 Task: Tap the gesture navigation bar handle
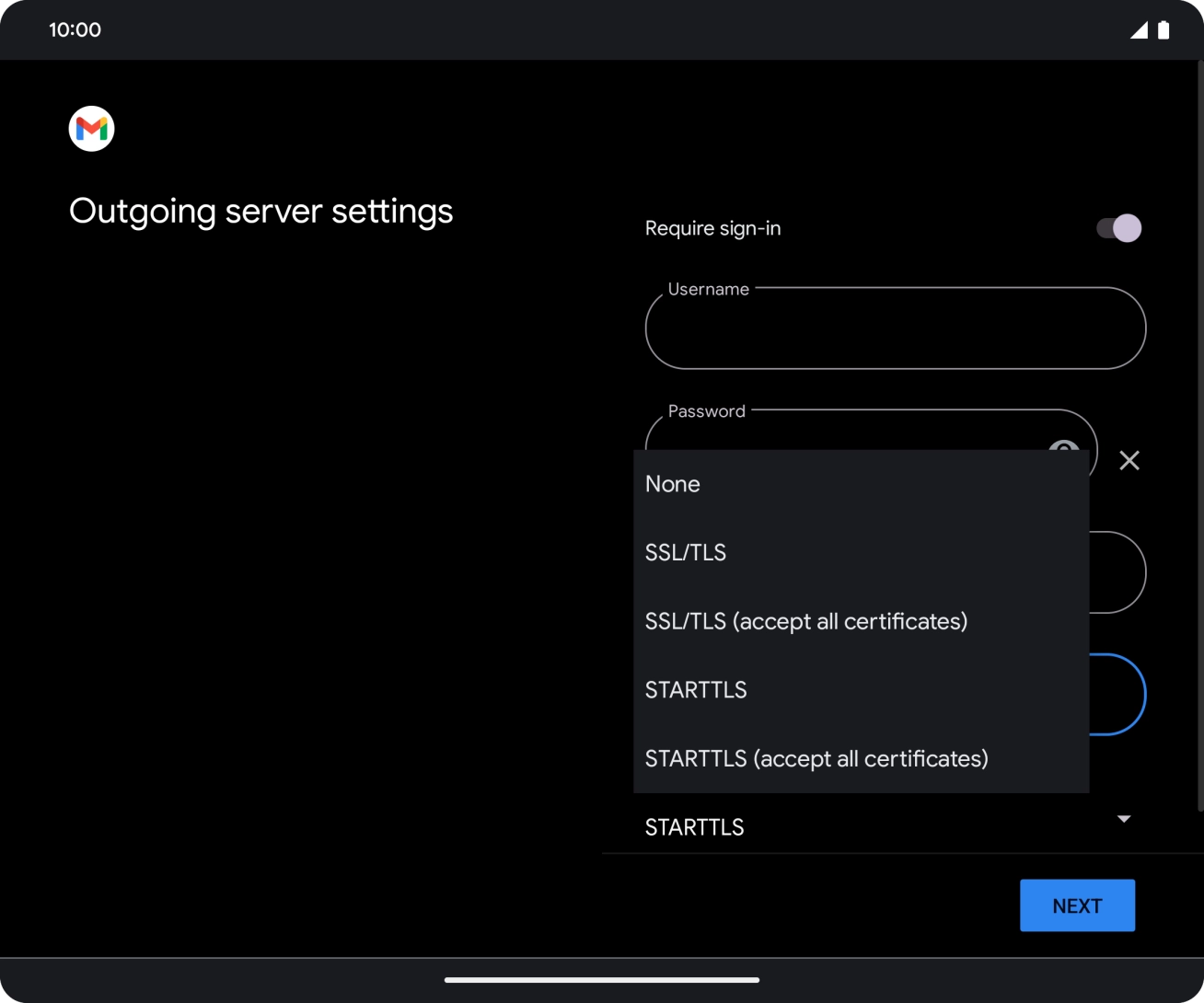point(602,980)
